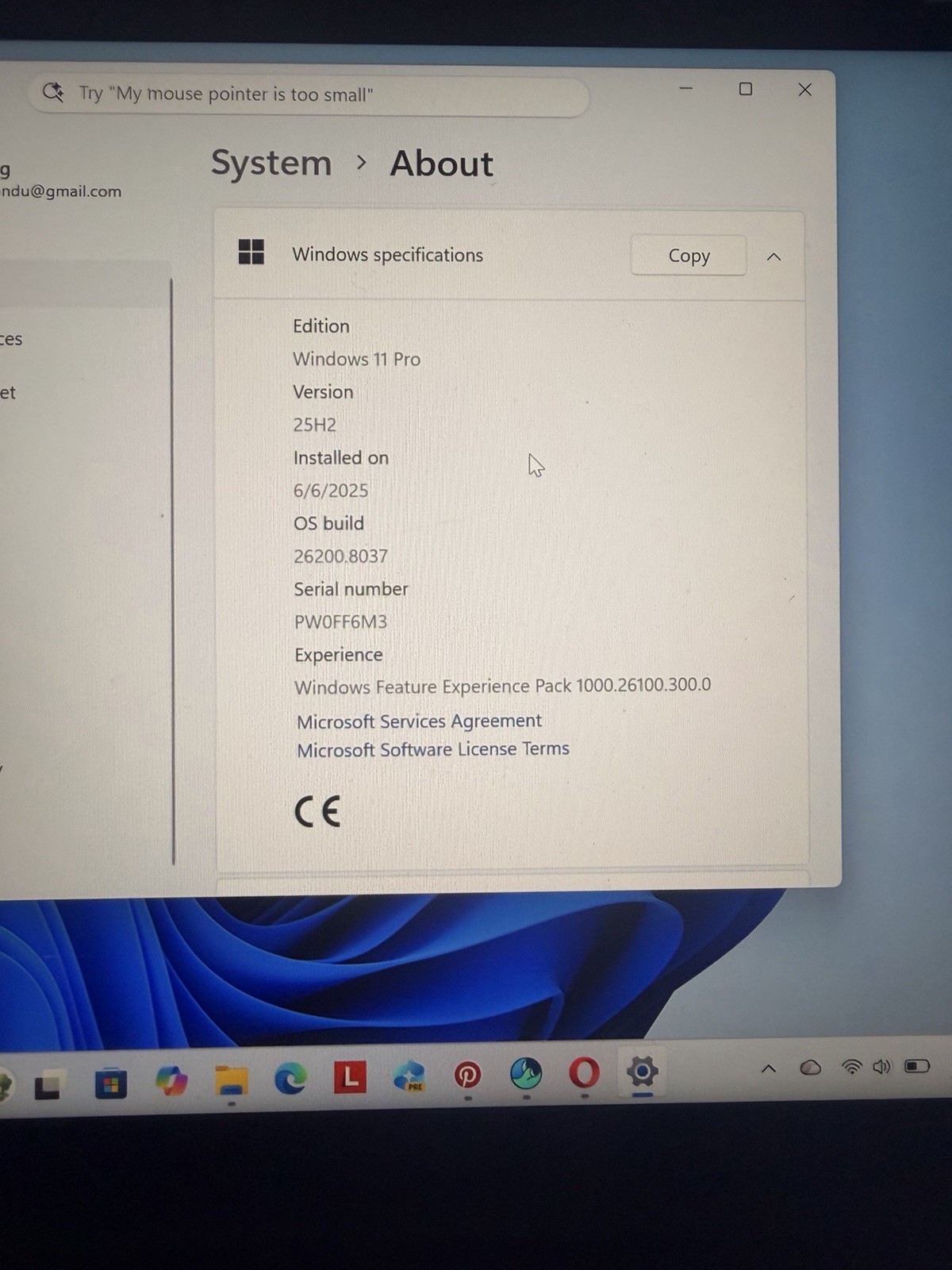This screenshot has width=952, height=1270.
Task: Open the round blue-green mountain app on the taskbar
Action: 526,1073
